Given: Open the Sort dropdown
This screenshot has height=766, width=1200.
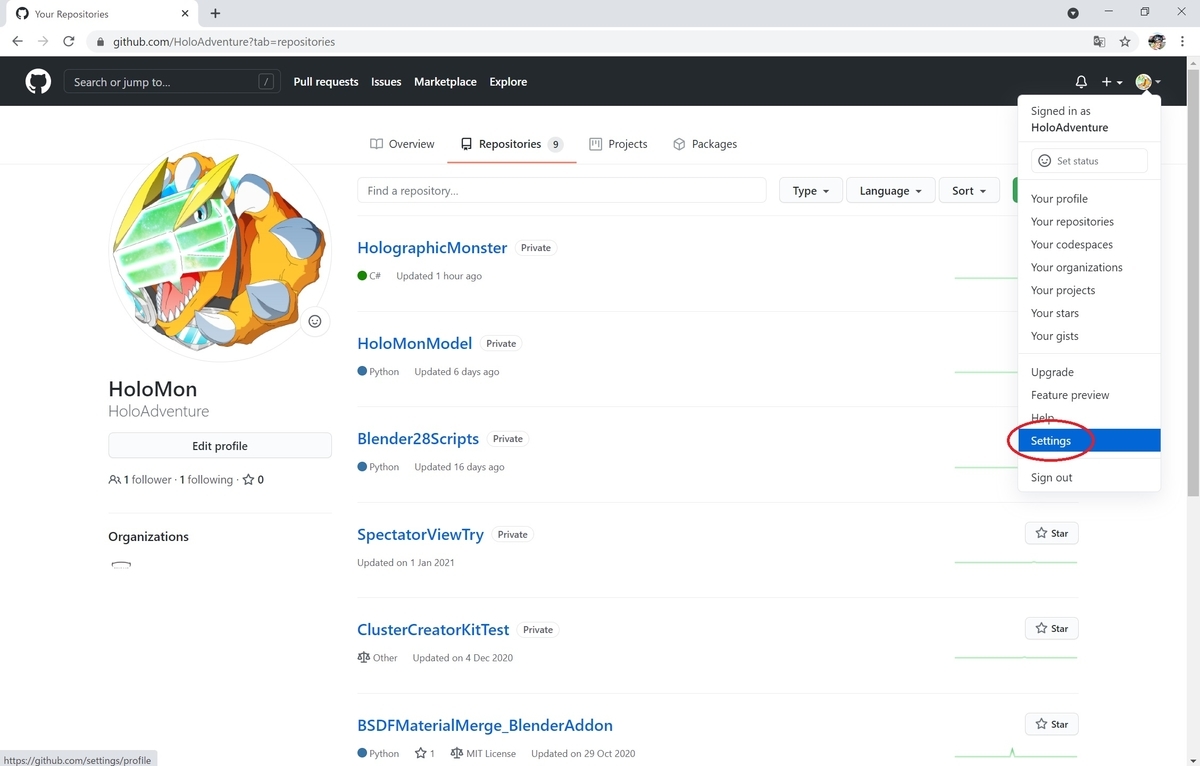Looking at the screenshot, I should (969, 191).
